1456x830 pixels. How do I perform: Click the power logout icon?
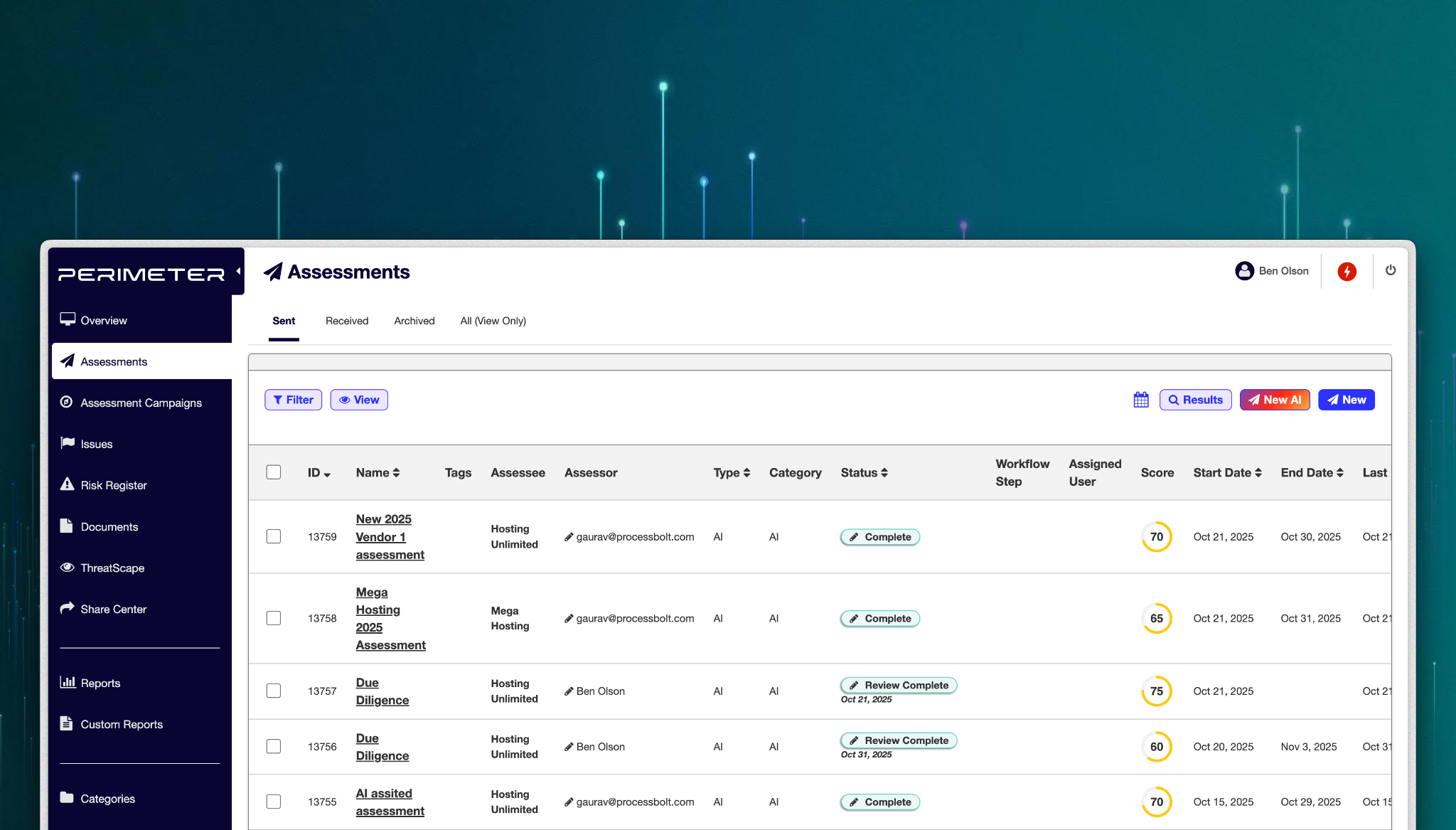coord(1391,270)
